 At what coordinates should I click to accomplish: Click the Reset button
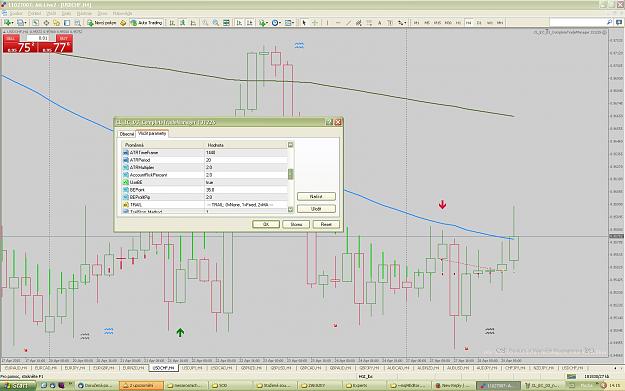click(x=326, y=224)
